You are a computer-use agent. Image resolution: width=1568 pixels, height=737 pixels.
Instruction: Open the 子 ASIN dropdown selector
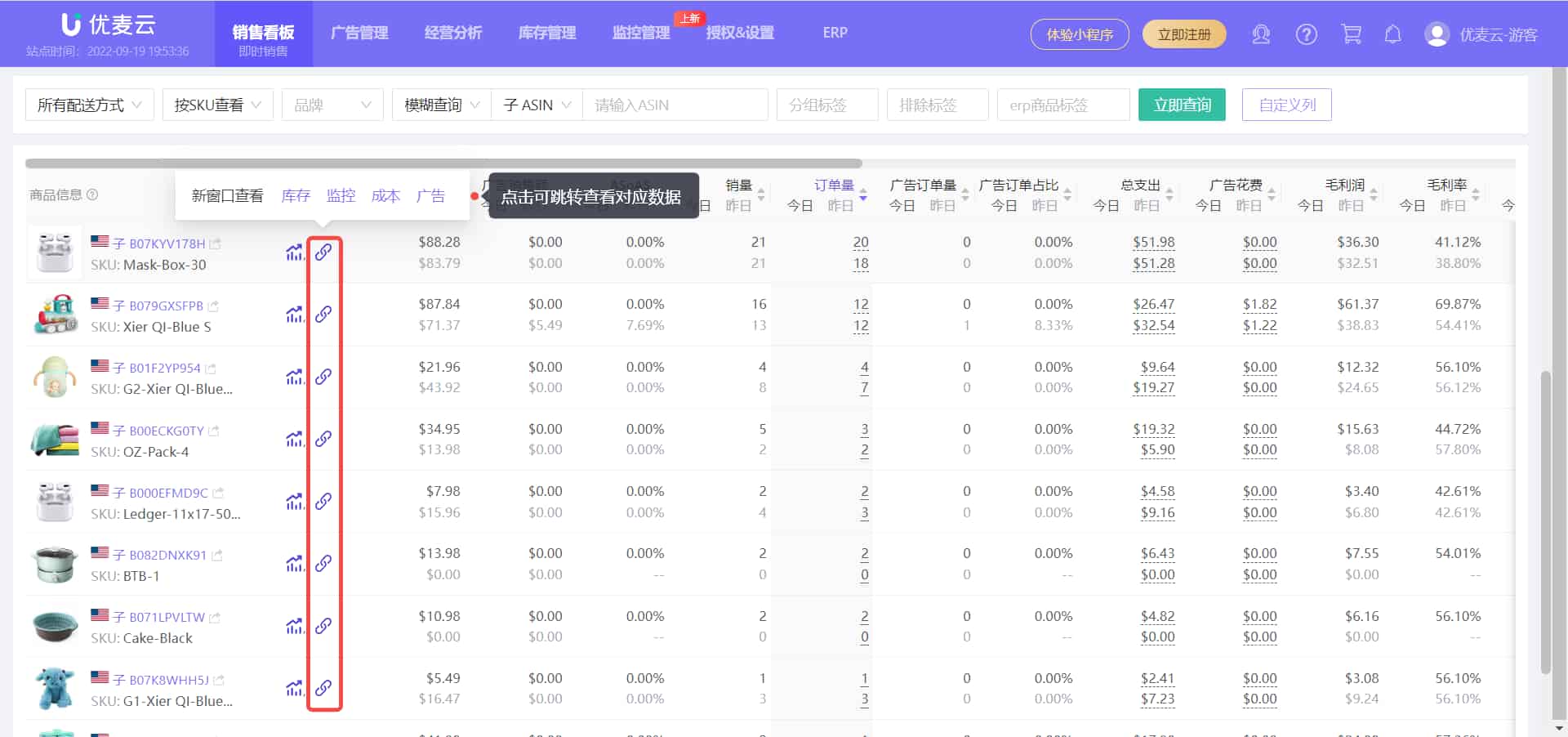[x=535, y=105]
